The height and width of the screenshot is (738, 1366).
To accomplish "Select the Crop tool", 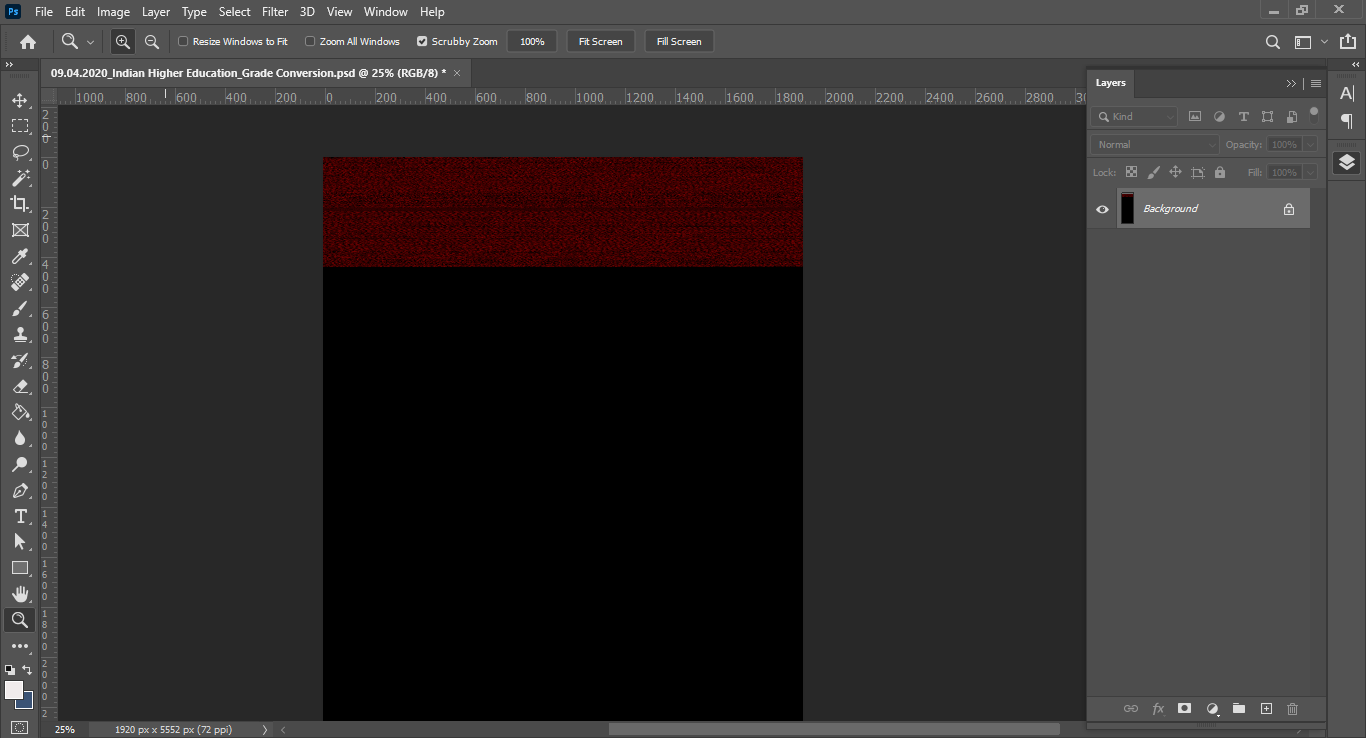I will (20, 204).
